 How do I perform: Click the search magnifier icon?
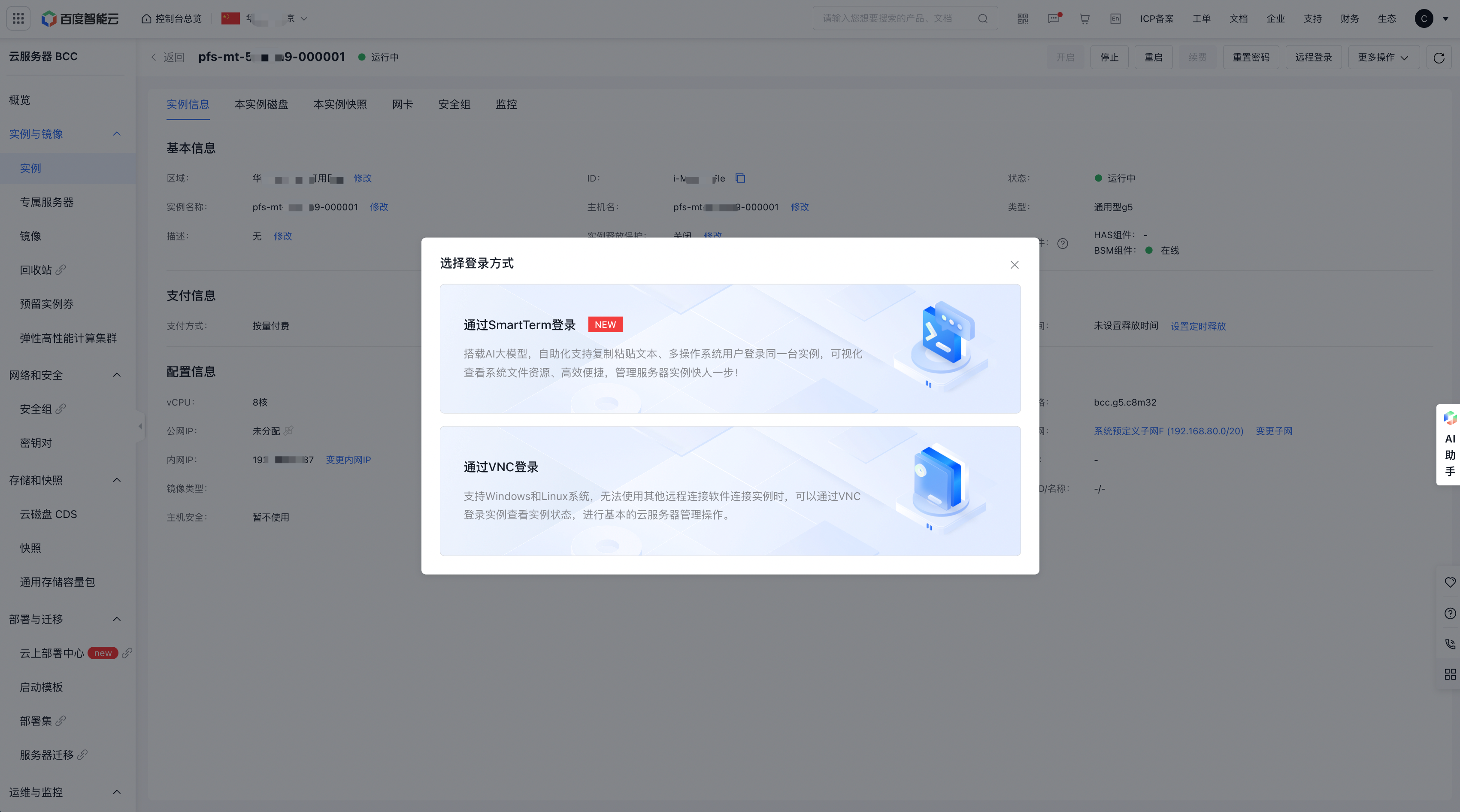tap(982, 19)
